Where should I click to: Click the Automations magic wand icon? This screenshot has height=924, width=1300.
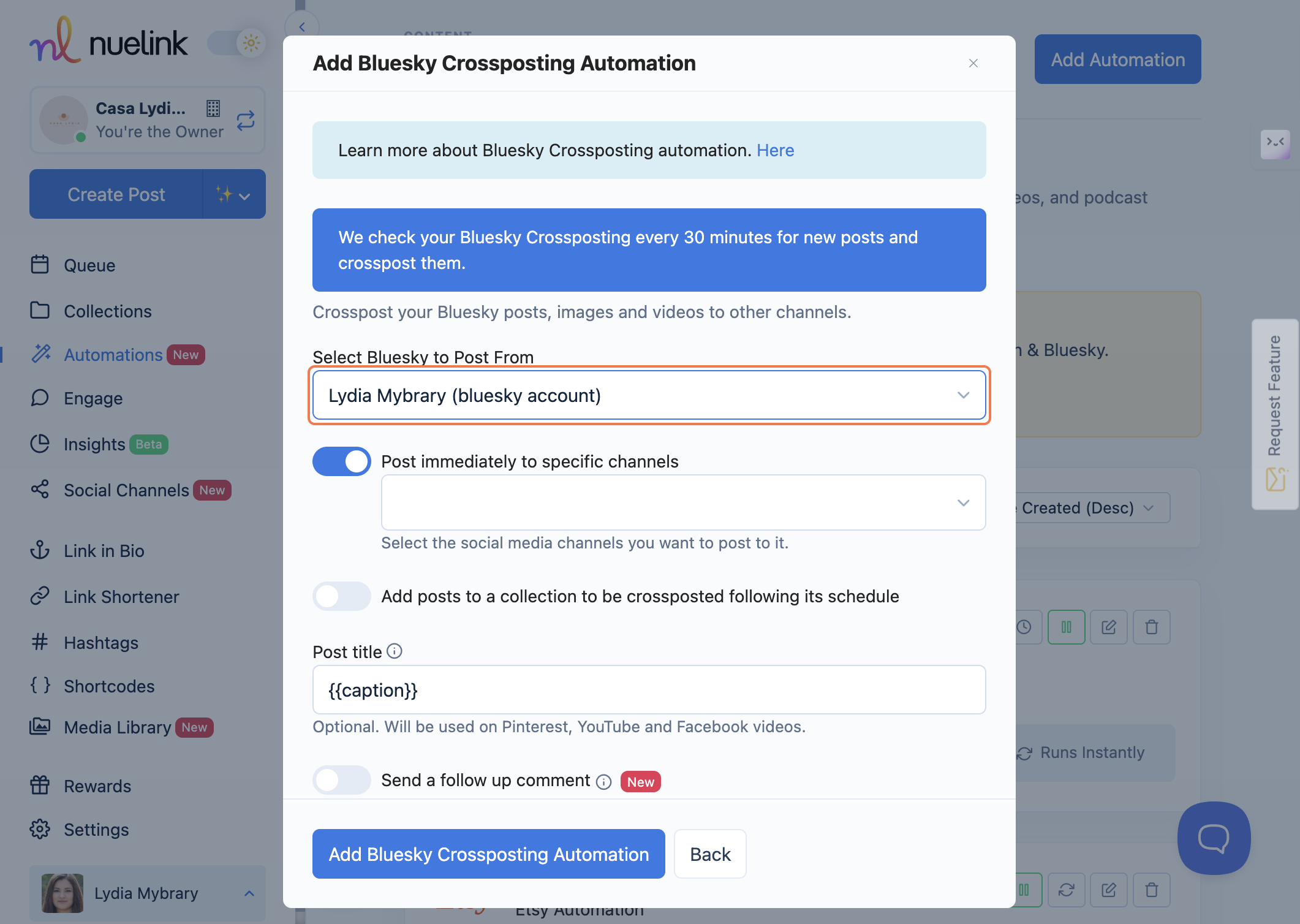pos(41,353)
